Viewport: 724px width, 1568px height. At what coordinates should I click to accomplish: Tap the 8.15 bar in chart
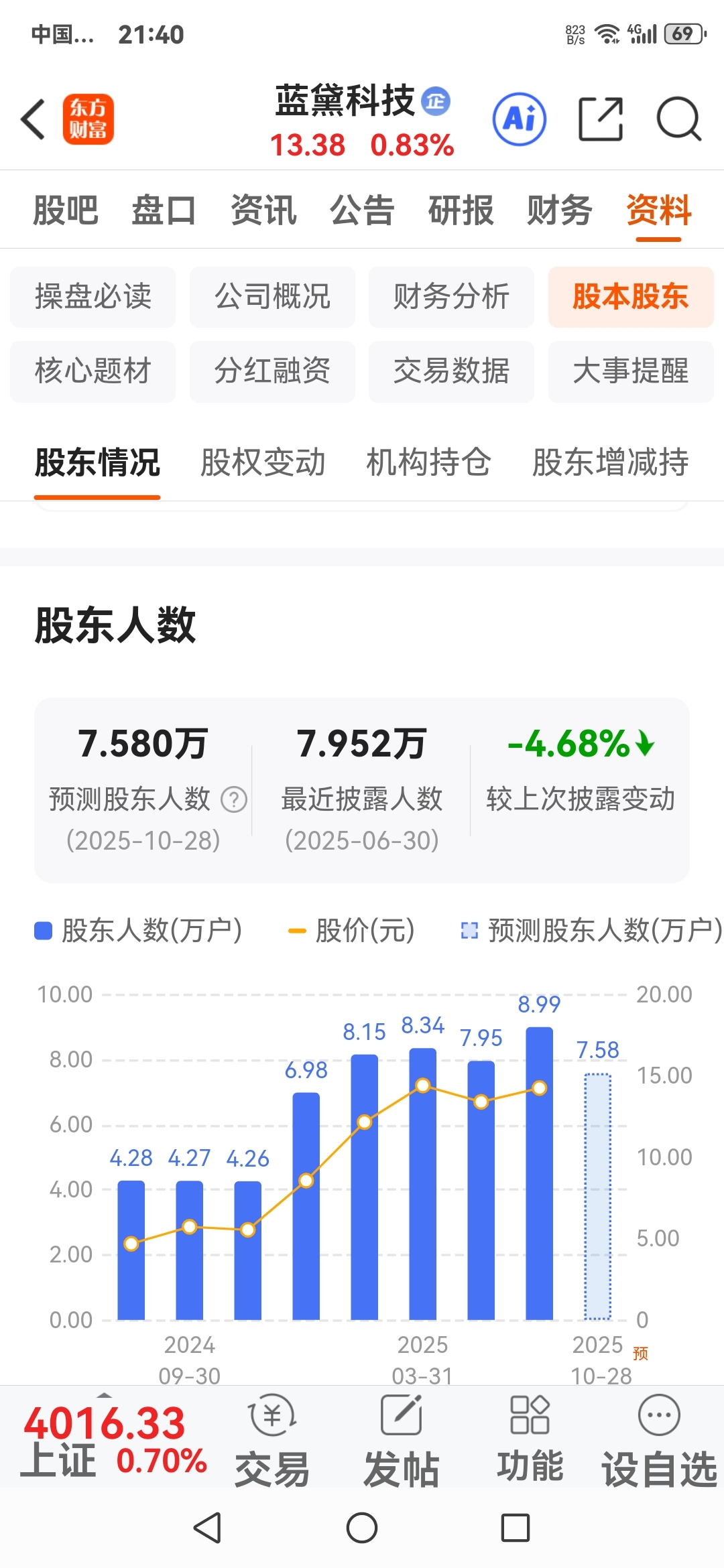tap(364, 1187)
